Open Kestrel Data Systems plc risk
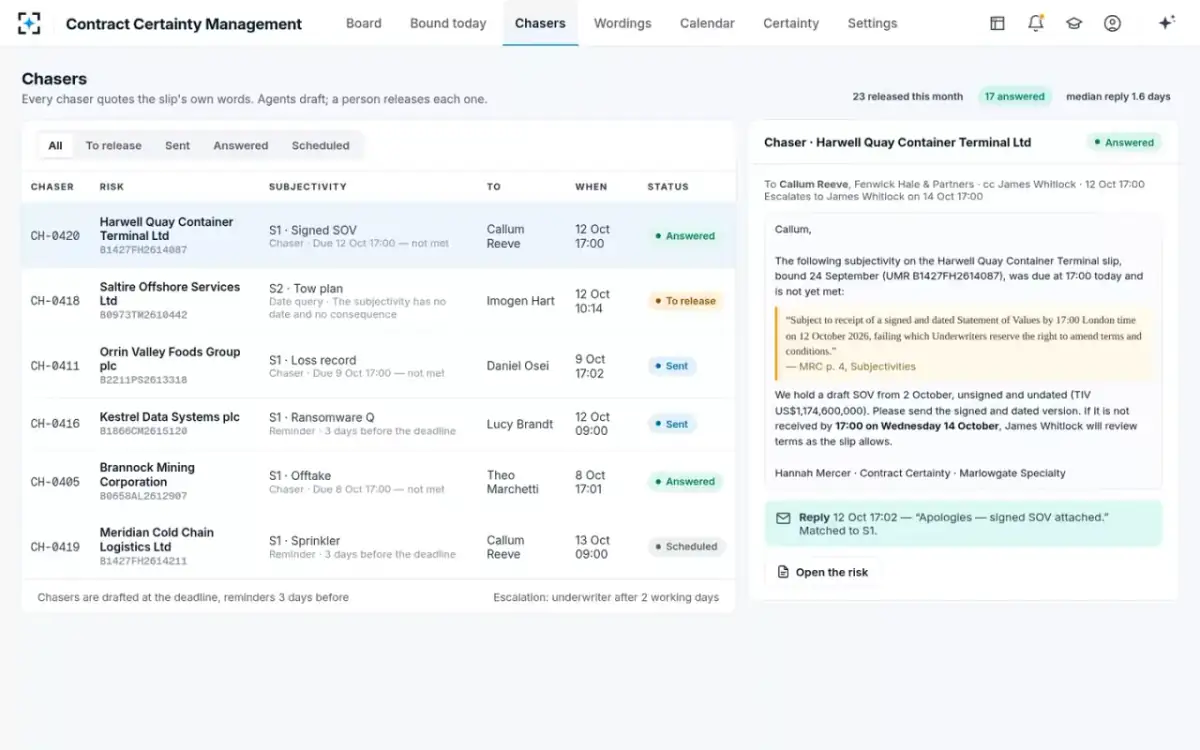Viewport: 1200px width, 750px height. point(170,417)
